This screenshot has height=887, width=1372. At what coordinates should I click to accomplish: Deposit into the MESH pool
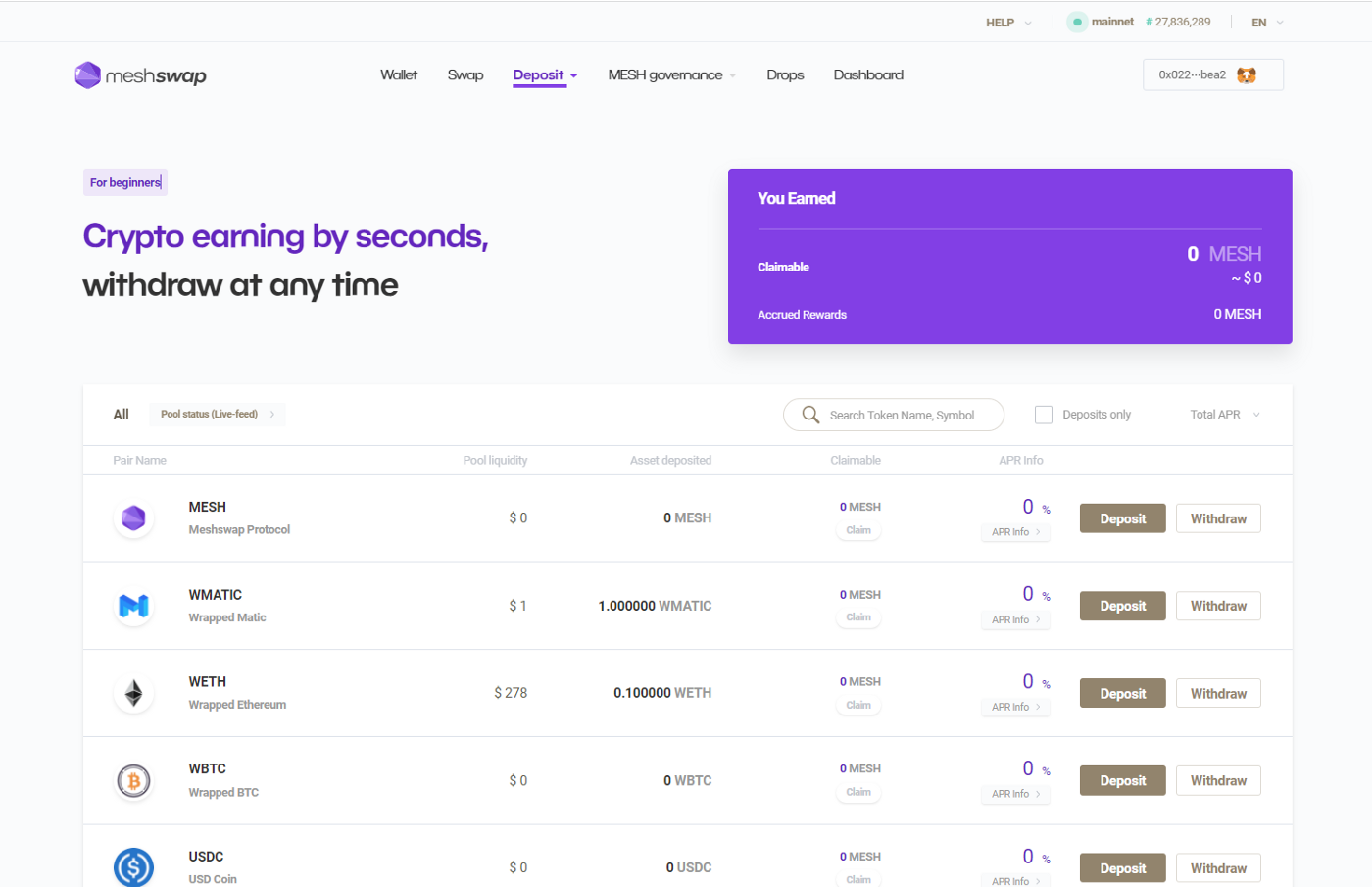pos(1123,518)
